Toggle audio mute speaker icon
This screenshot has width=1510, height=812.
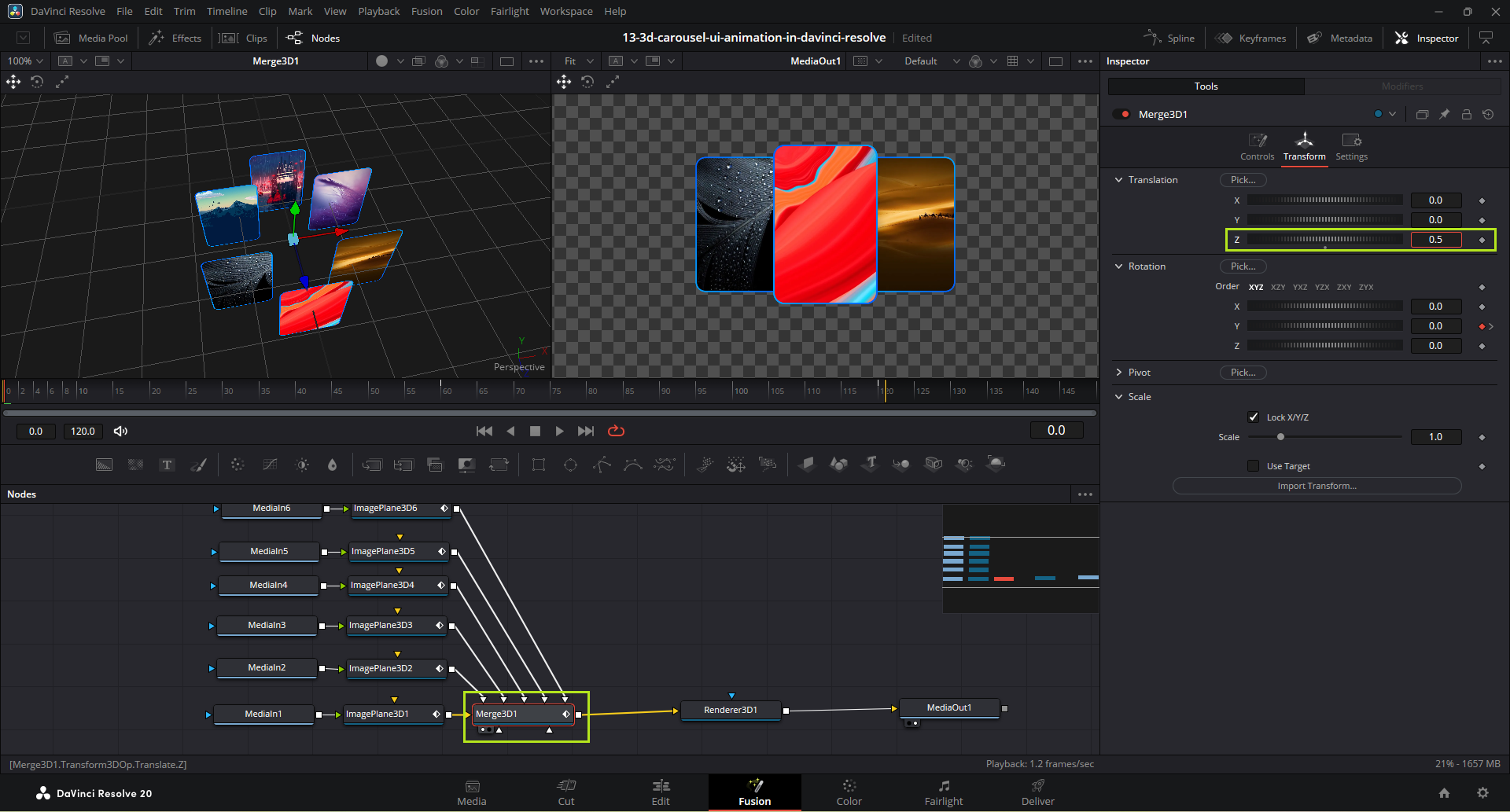pyautogui.click(x=120, y=431)
